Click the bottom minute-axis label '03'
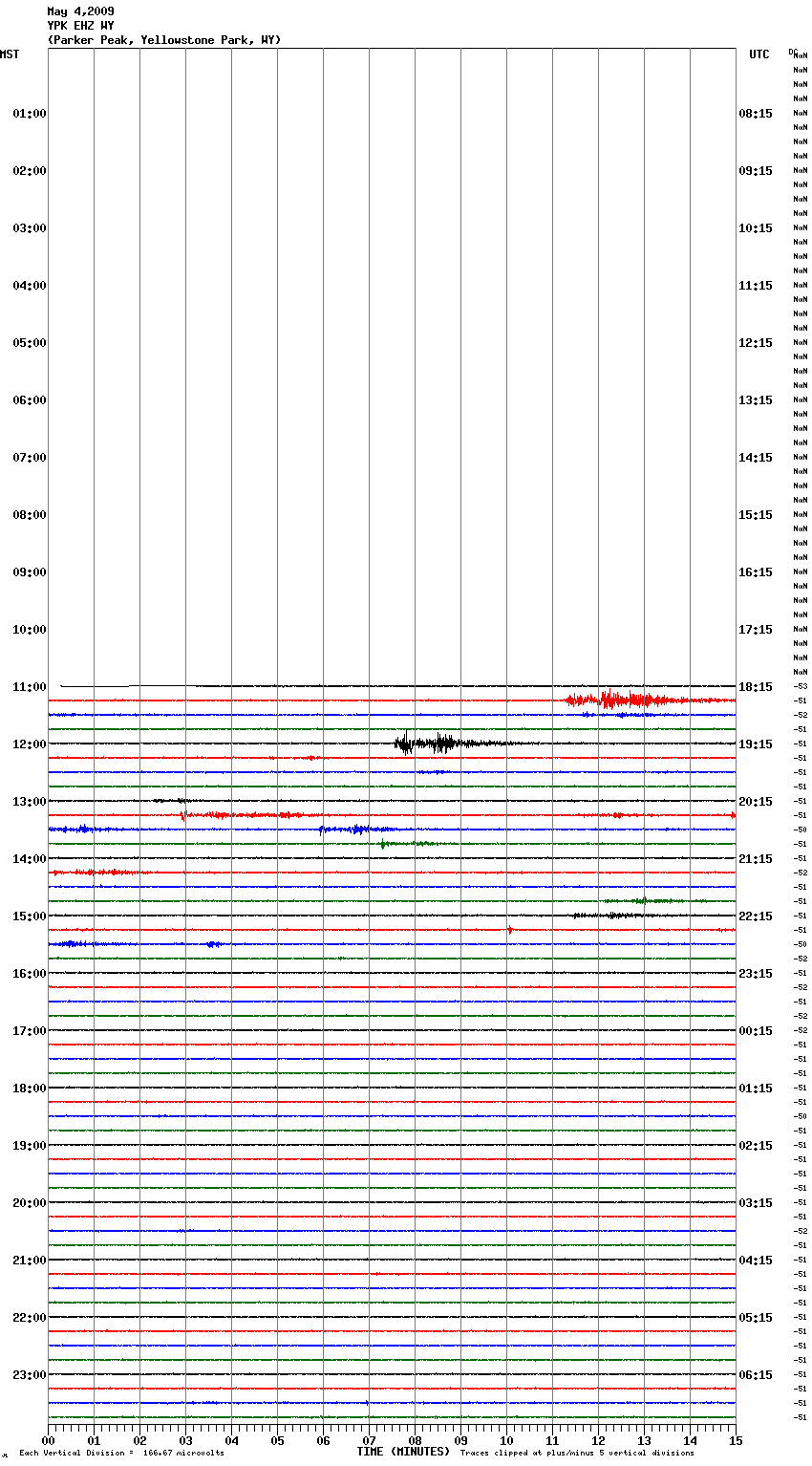 [185, 1441]
